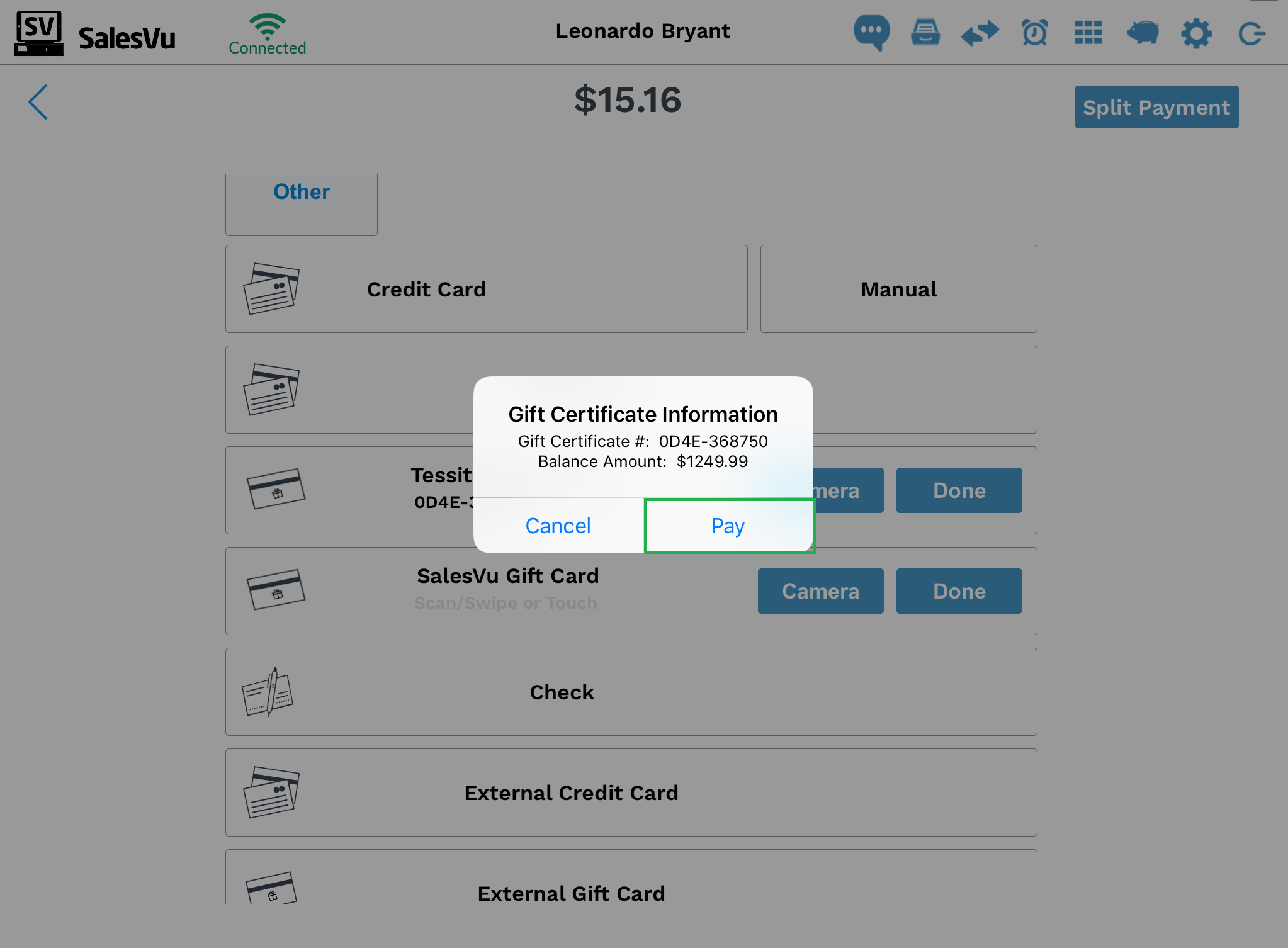Click the logout icon
Screen dimensions: 1288x948
tap(1251, 33)
